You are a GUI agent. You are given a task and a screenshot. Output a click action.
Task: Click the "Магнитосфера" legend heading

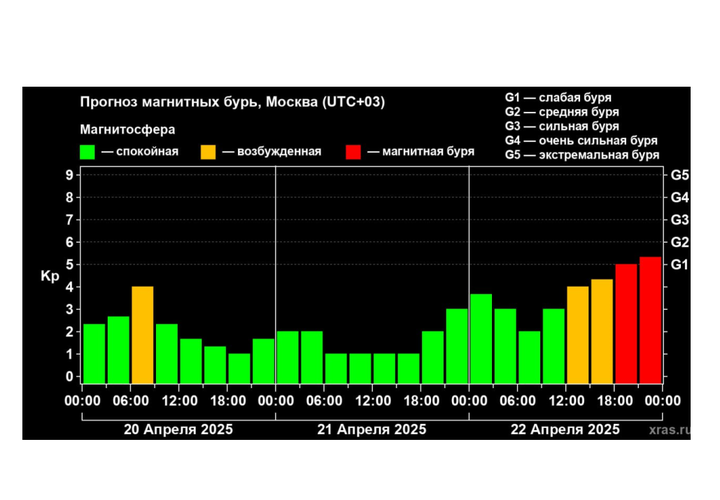[x=127, y=129]
